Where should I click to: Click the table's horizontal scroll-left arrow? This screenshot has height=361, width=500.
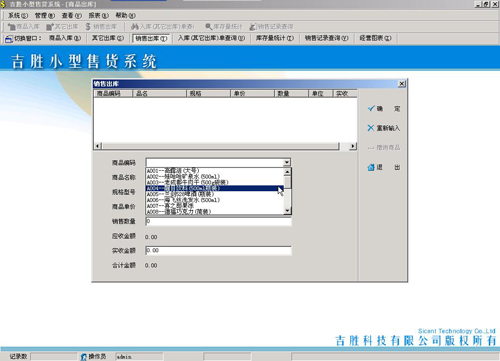98,146
